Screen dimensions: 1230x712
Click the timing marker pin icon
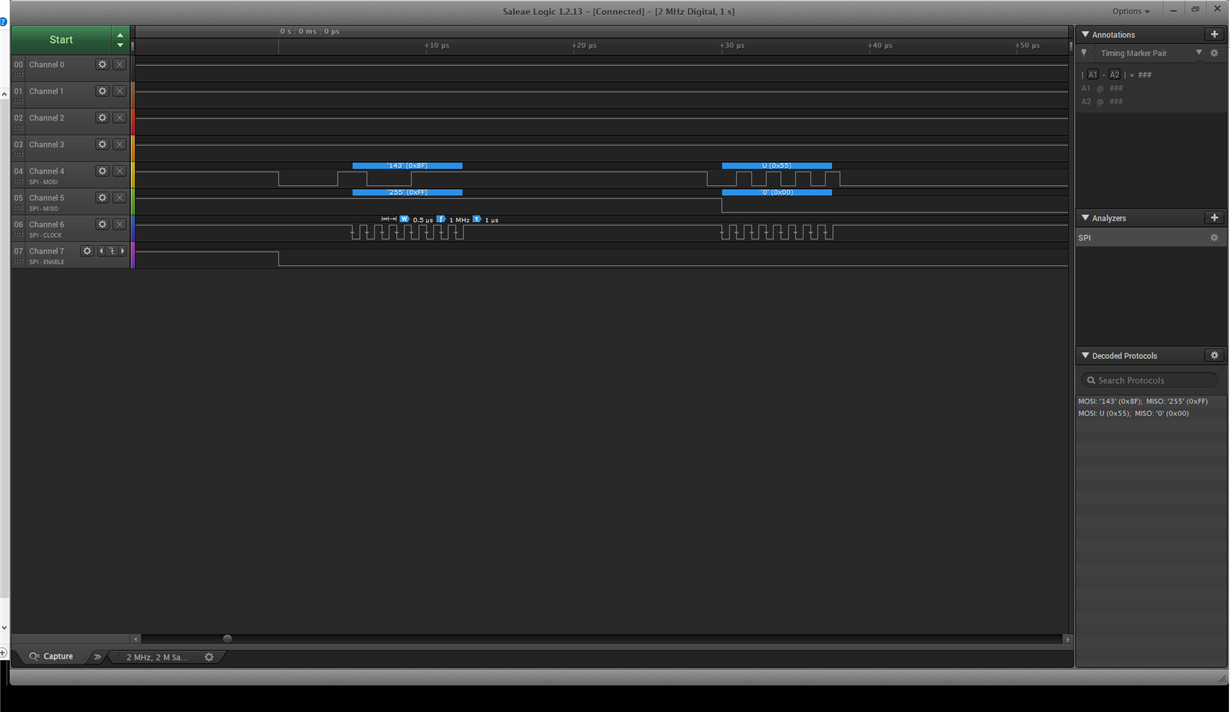pyautogui.click(x=1084, y=53)
